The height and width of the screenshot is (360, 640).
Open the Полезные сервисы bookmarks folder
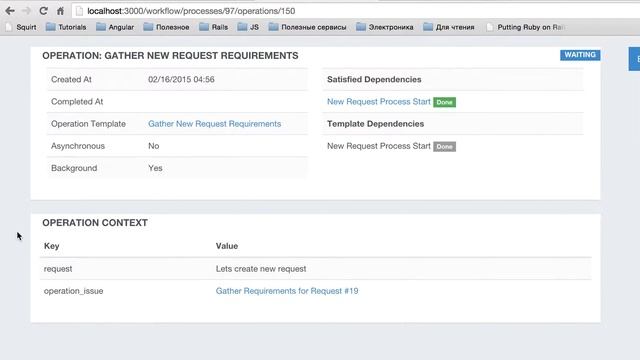[x=307, y=27]
